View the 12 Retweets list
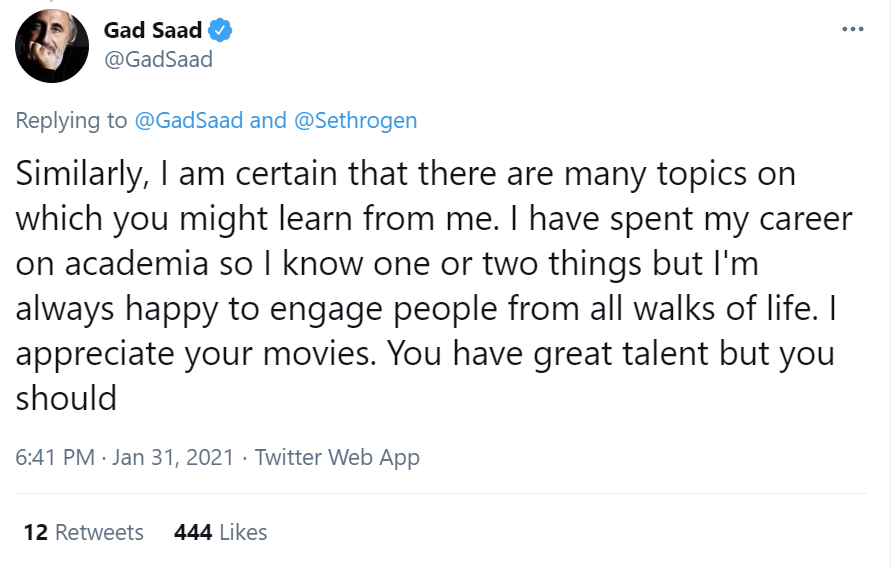The height and width of the screenshot is (569, 892). [83, 532]
